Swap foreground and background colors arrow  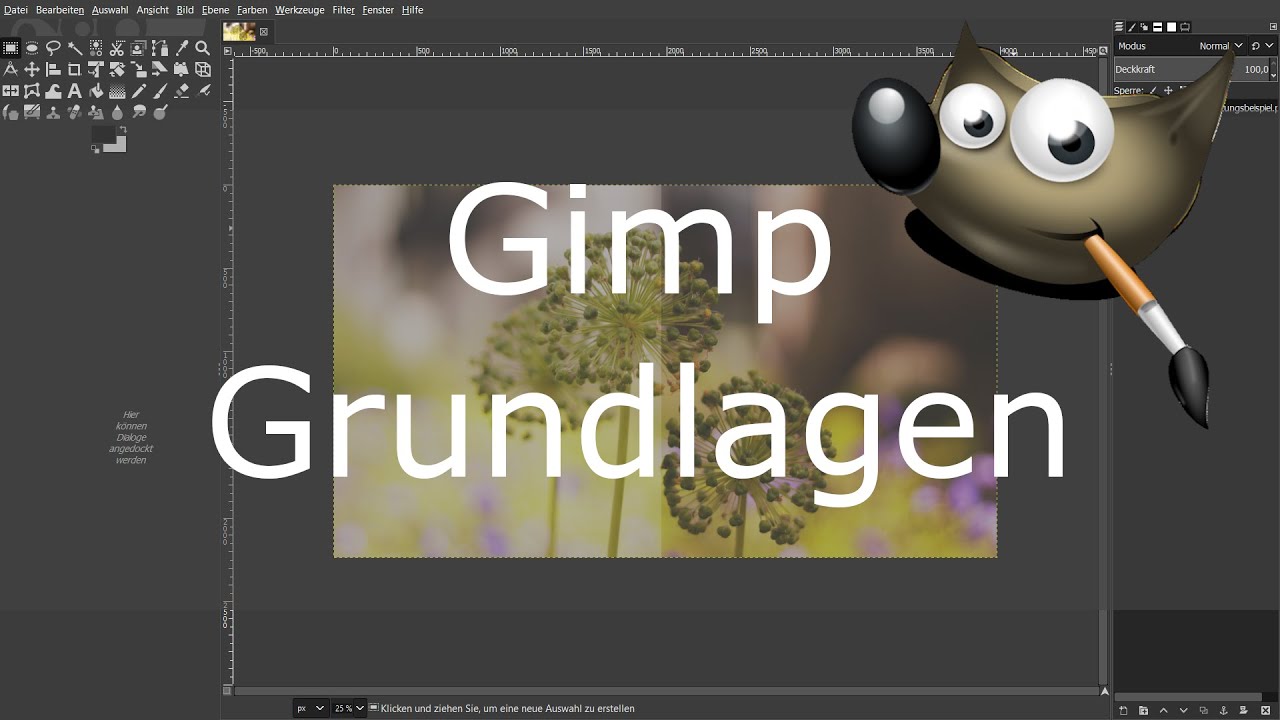[x=123, y=129]
